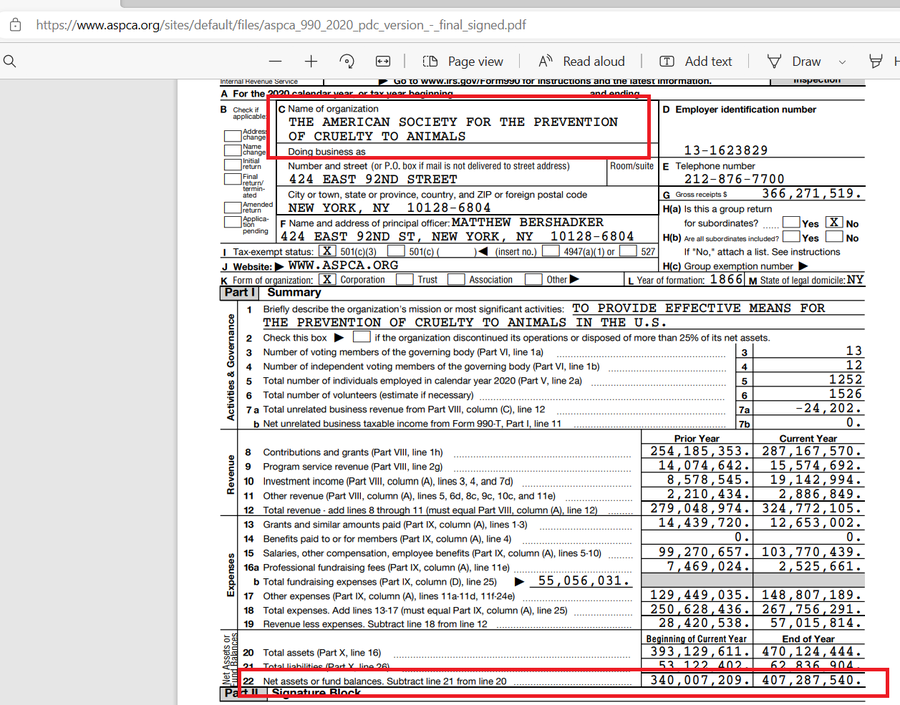
Task: Click prior year total revenue 279,048,974
Action: point(700,509)
